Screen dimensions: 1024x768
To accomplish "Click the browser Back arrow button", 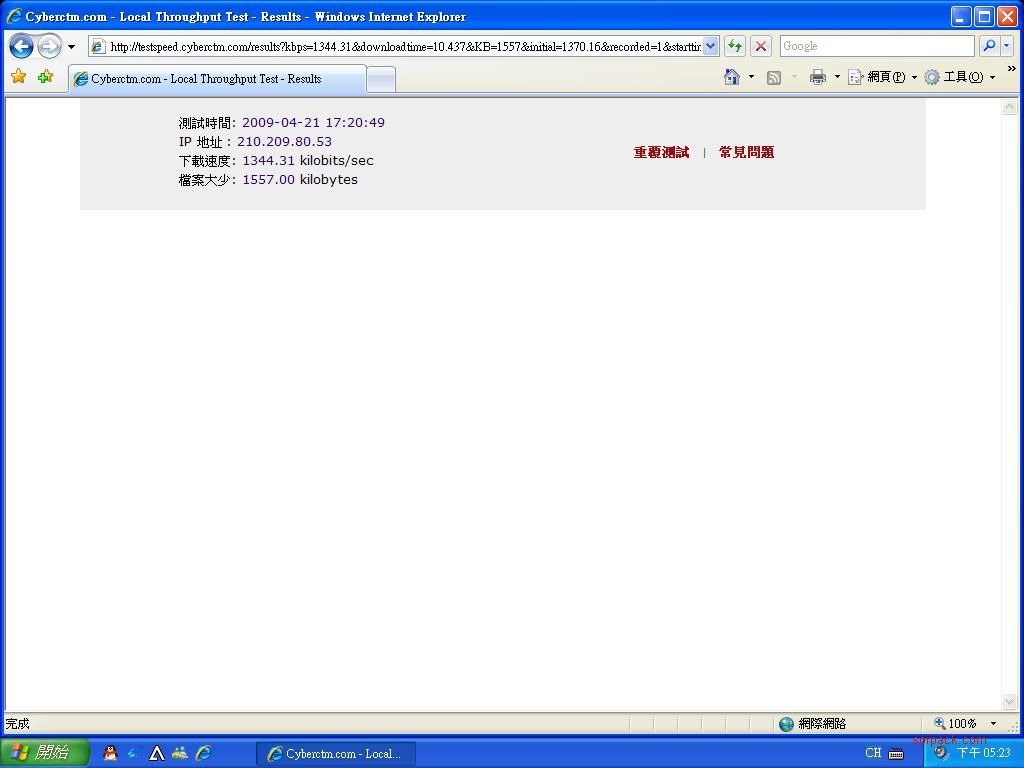I will tap(21, 46).
